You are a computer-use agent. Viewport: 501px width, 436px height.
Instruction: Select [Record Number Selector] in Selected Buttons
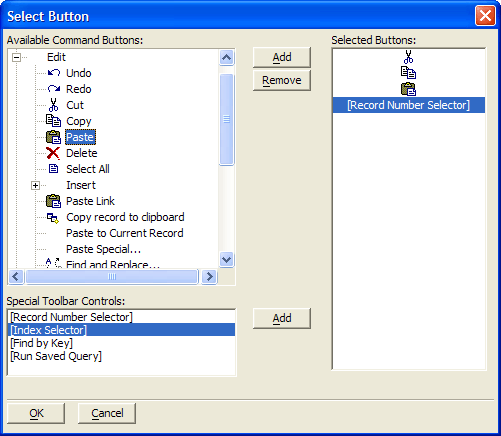coord(409,105)
